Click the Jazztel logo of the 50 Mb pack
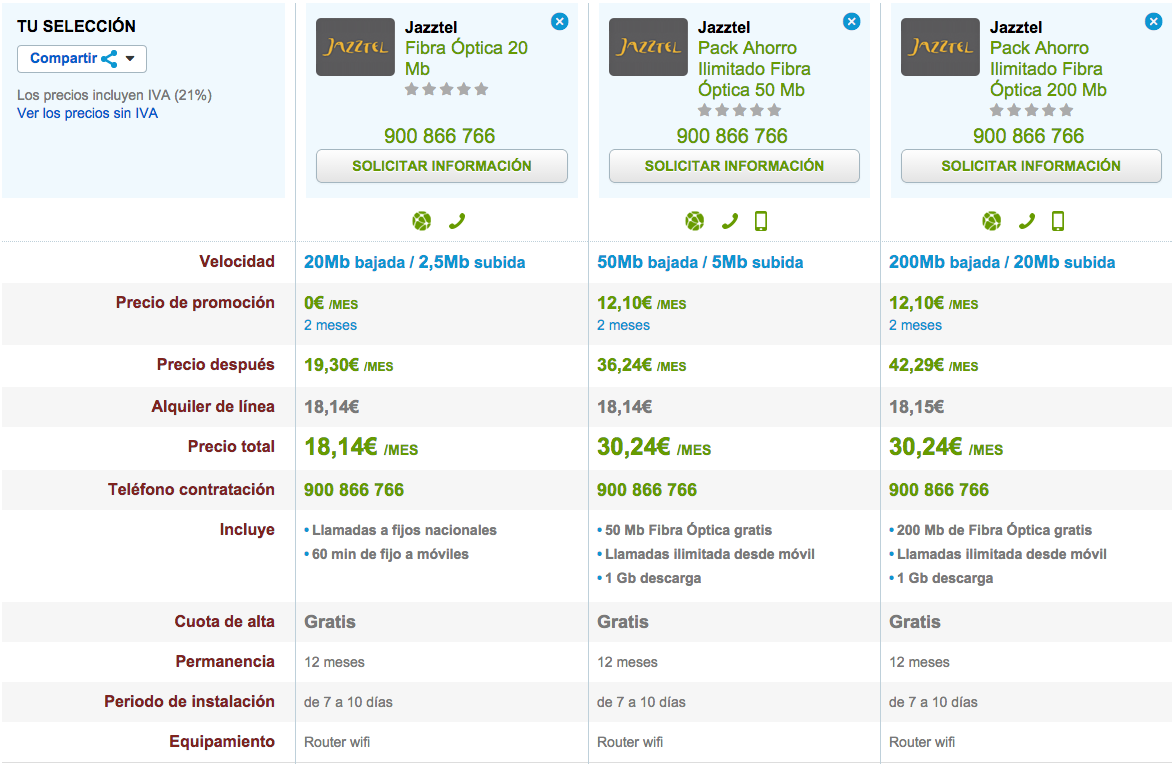 point(648,47)
